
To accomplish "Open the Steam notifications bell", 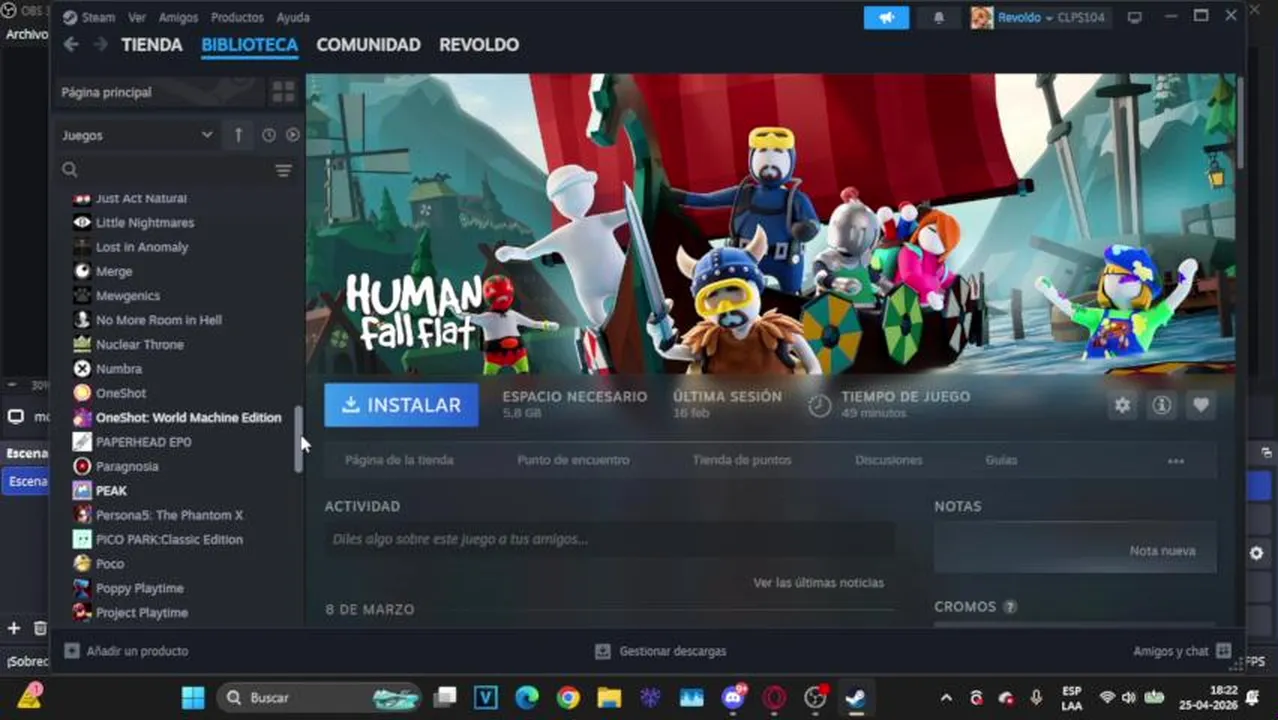I will click(x=939, y=18).
